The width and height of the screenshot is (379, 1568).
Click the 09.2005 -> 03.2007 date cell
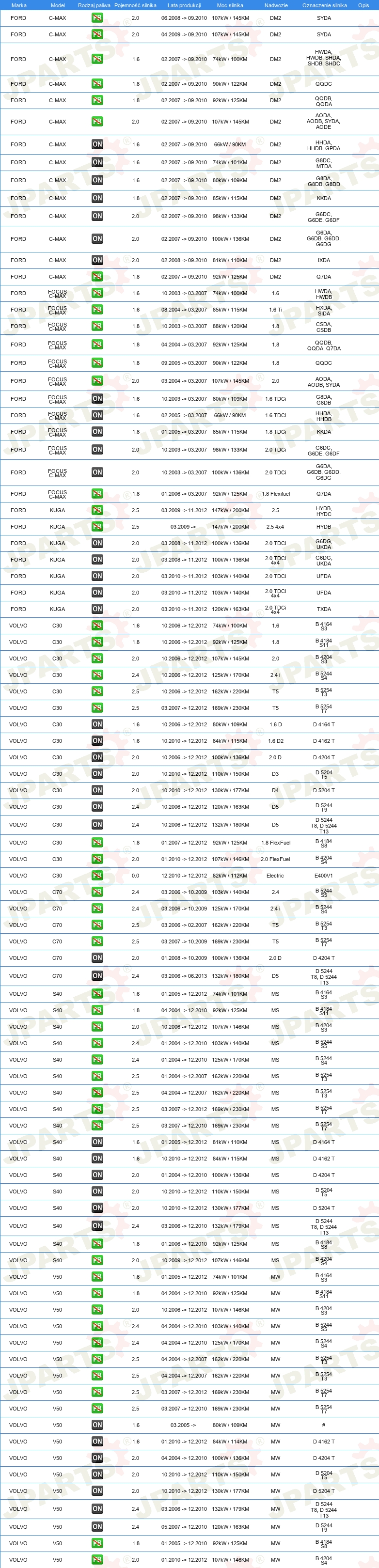[x=184, y=363]
